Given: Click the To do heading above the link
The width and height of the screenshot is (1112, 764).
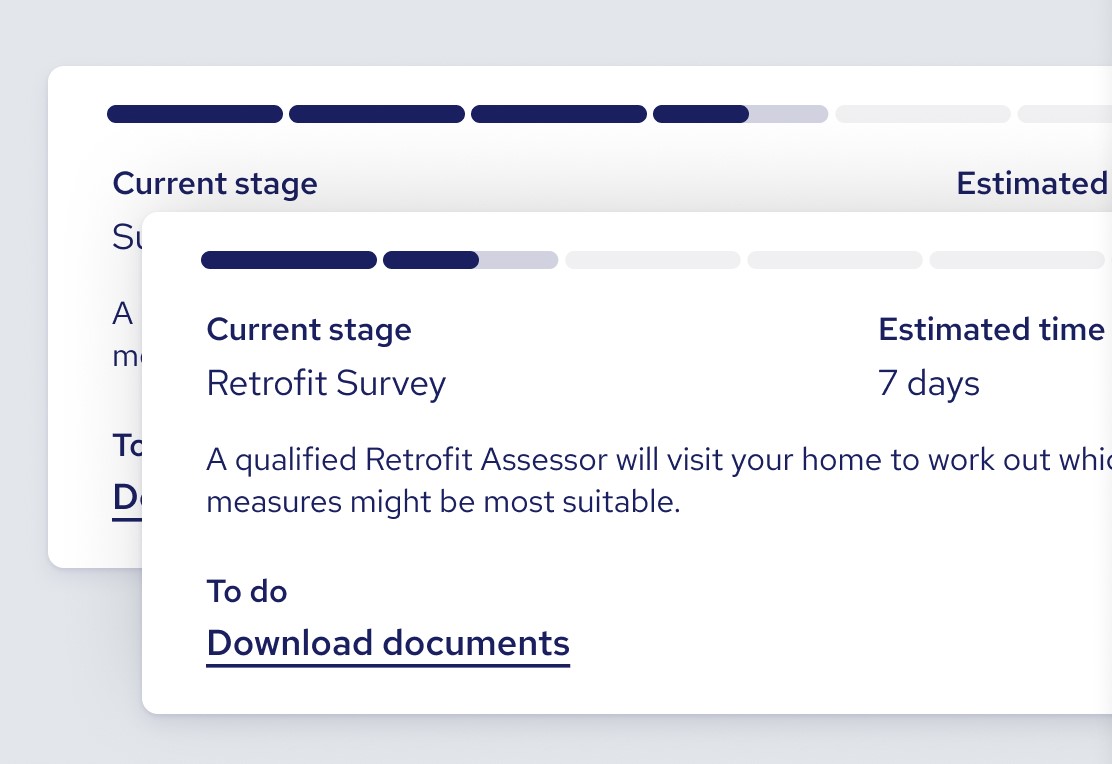Looking at the screenshot, I should 247,591.
